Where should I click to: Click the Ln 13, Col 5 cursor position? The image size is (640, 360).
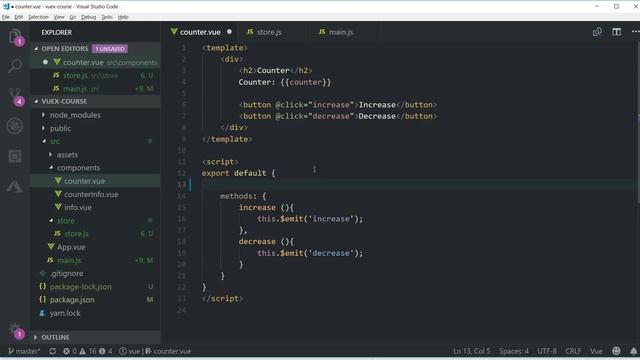pos(471,351)
